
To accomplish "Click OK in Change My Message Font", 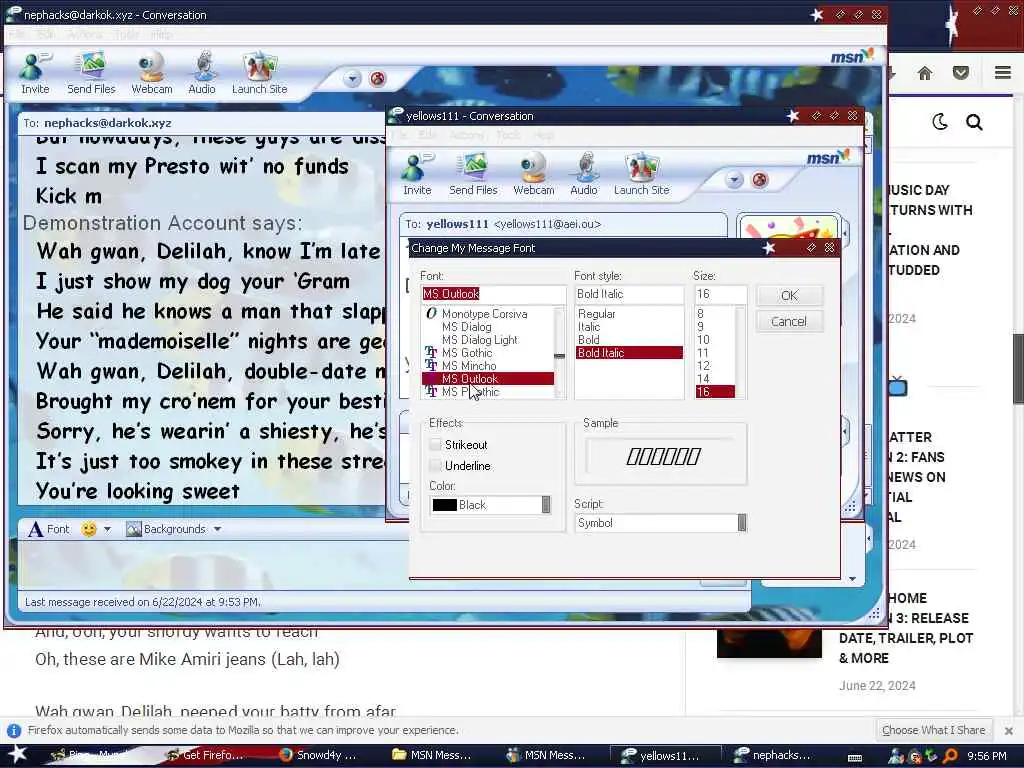I will [789, 295].
